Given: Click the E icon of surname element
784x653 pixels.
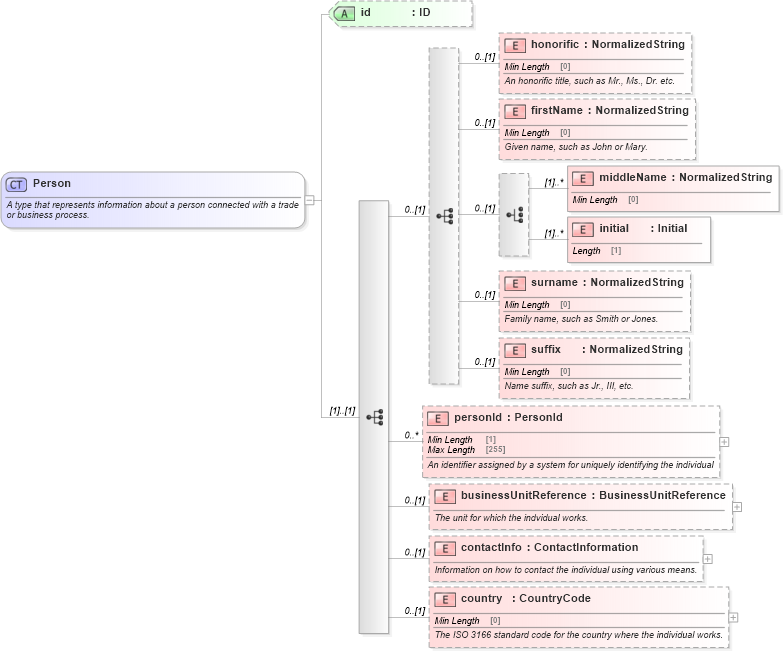Looking at the screenshot, I should point(514,284).
